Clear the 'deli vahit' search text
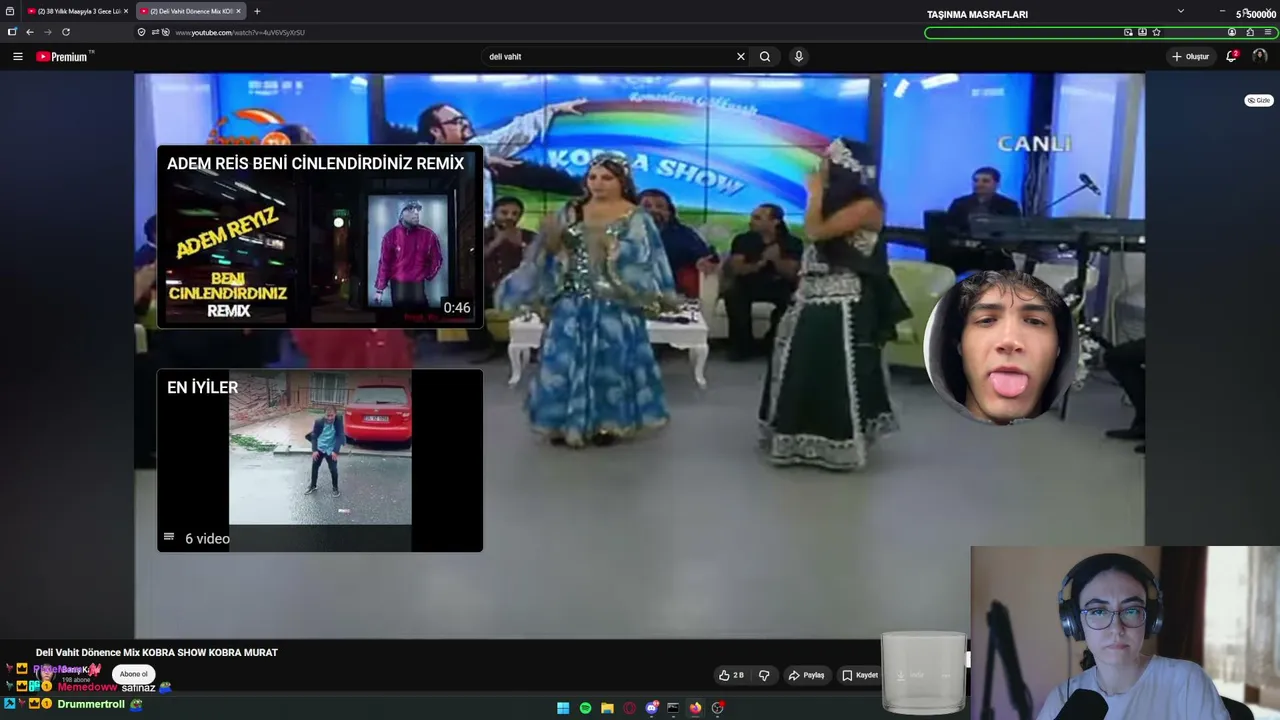The image size is (1280, 720). [x=740, y=57]
